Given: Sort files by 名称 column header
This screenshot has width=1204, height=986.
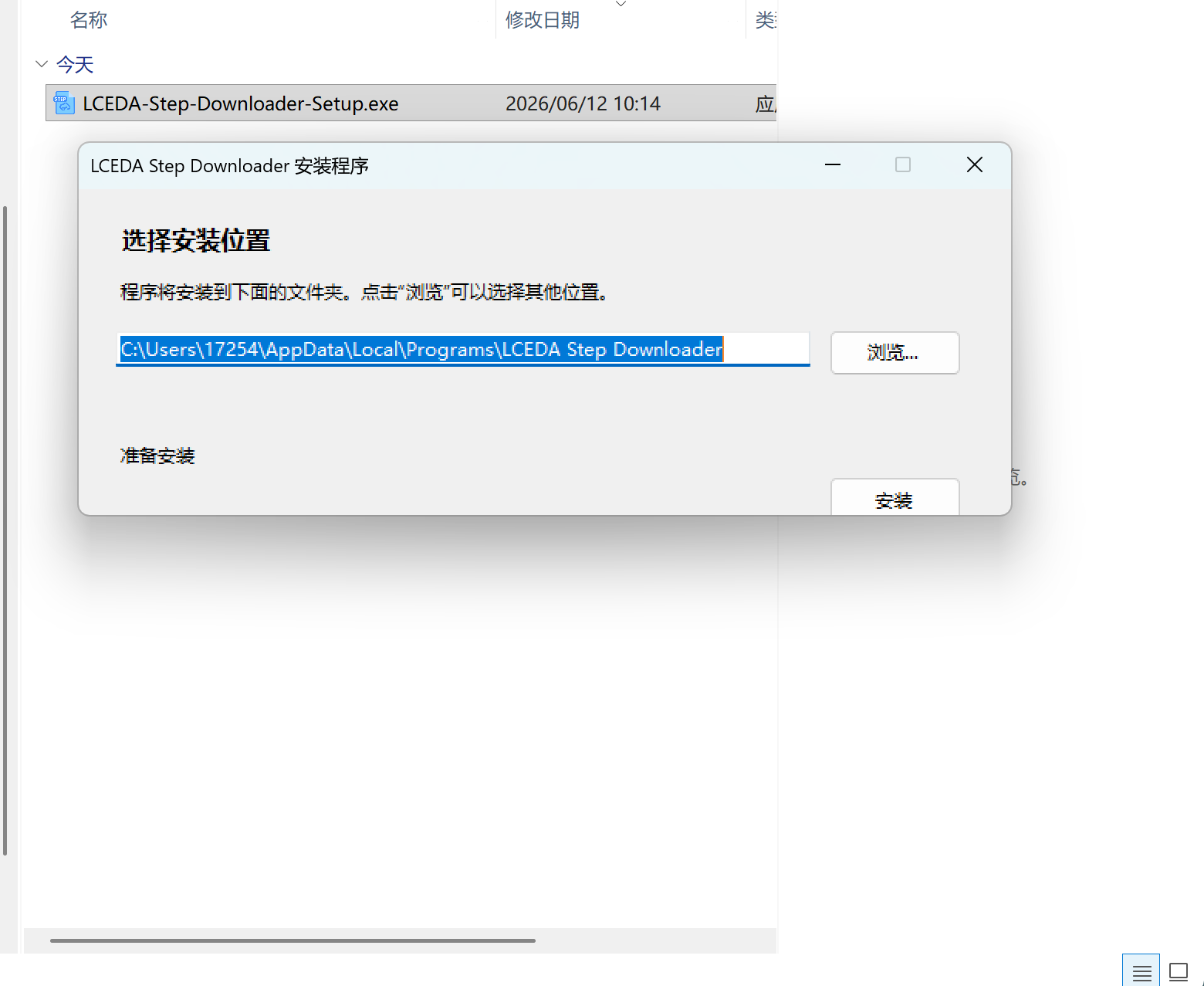Looking at the screenshot, I should point(89,20).
